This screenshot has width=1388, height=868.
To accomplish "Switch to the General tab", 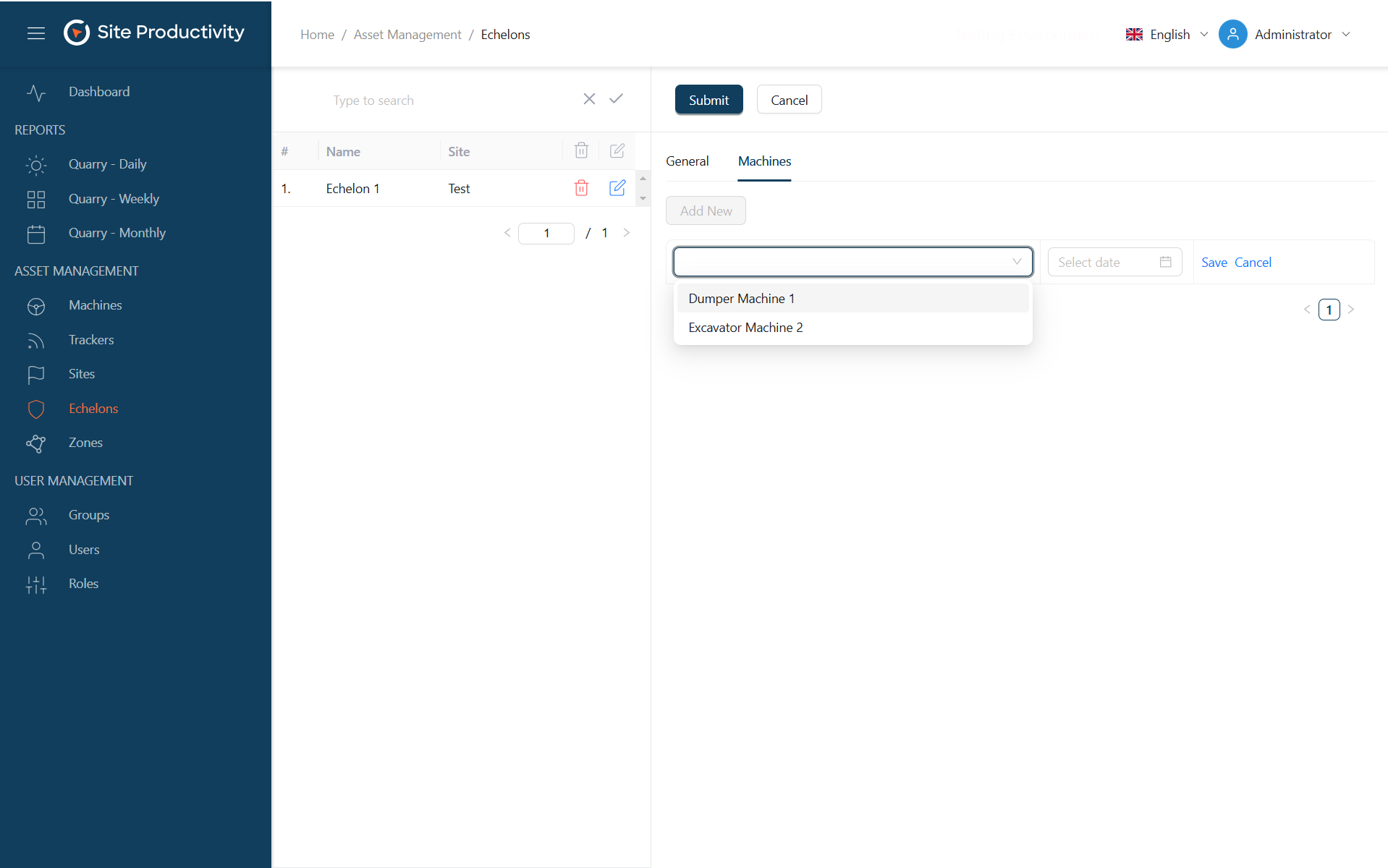I will (687, 161).
